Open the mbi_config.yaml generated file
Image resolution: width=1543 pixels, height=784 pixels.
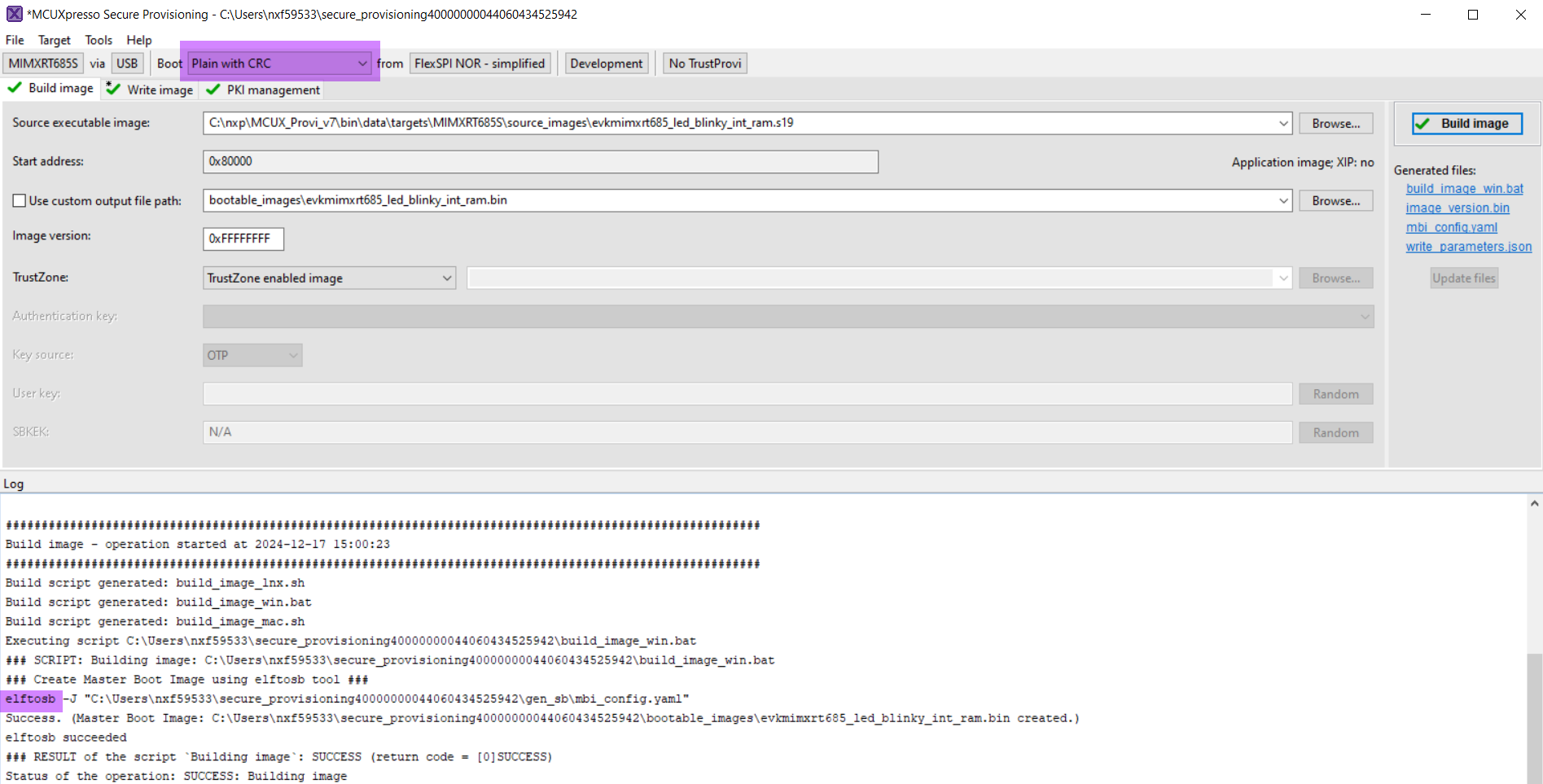[x=1451, y=227]
